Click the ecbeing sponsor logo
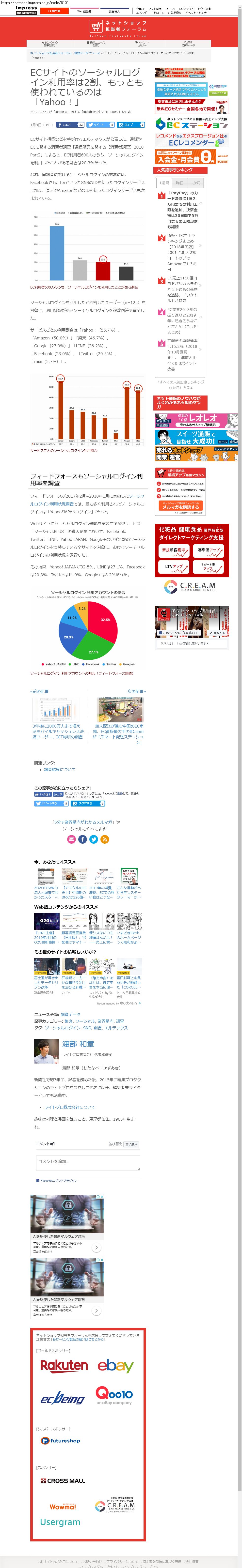The width and height of the screenshot is (242, 1568). point(63,1398)
